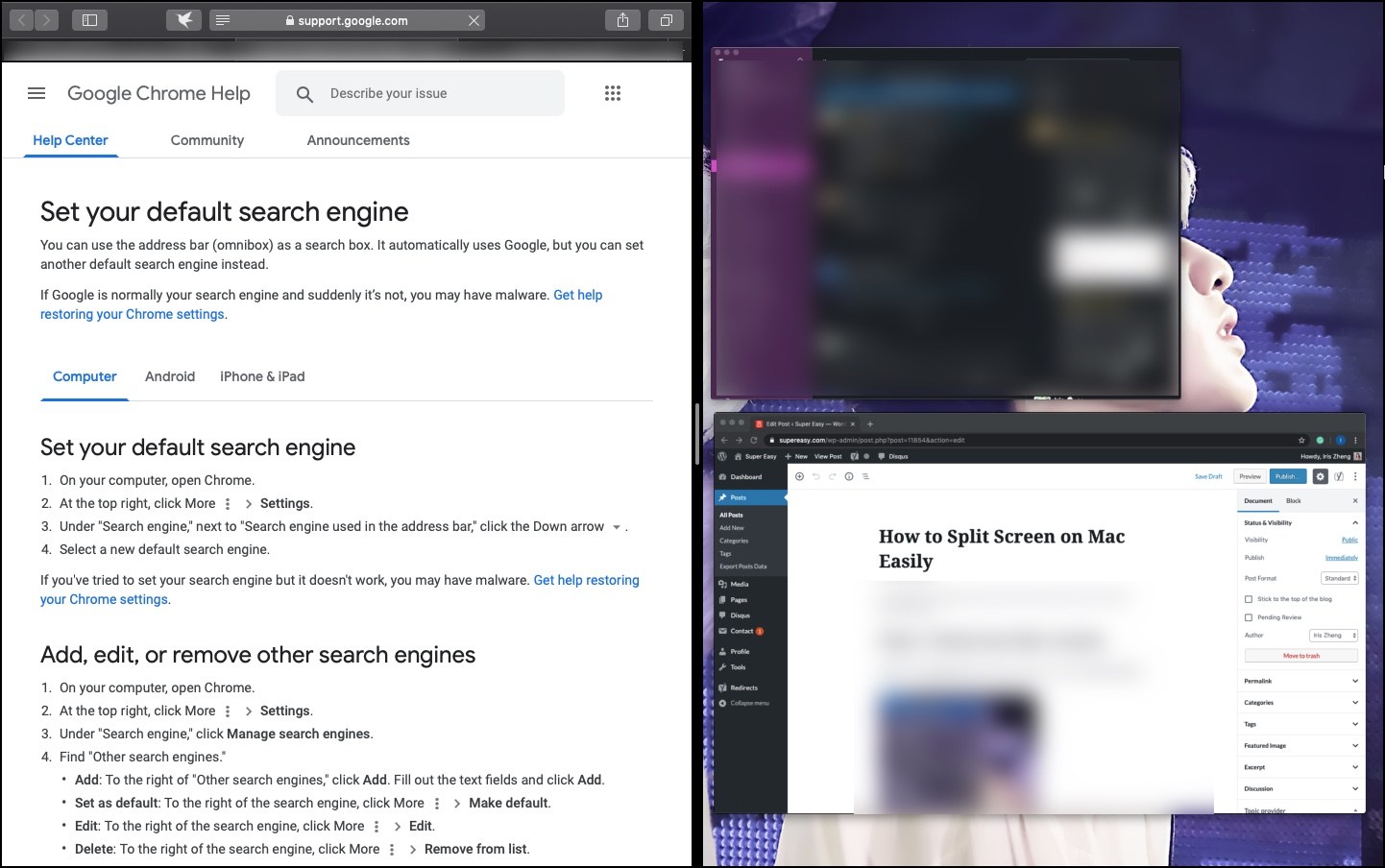Click the Safari Reader view icon
The height and width of the screenshot is (868, 1385).
(x=222, y=20)
